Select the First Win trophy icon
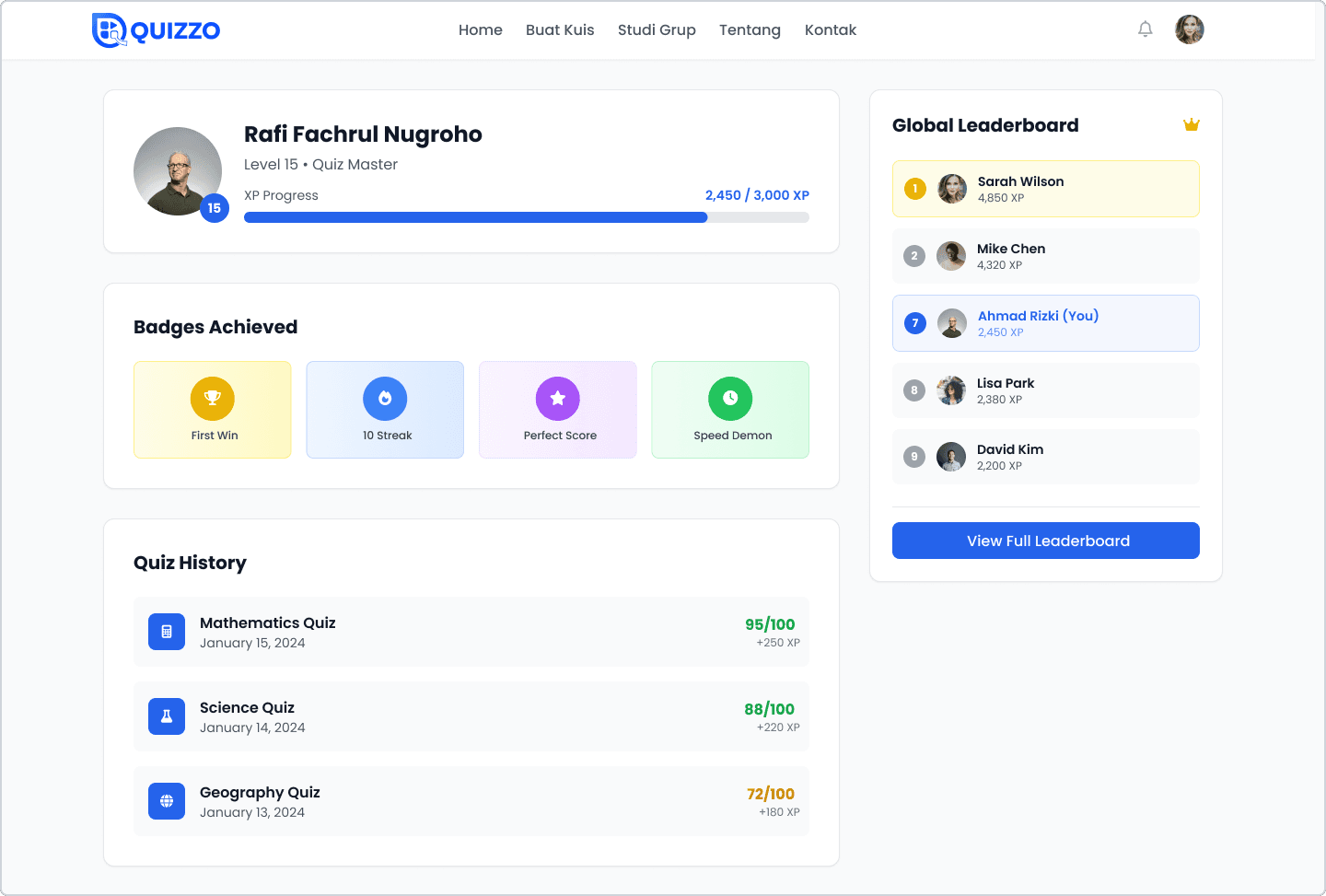Screen dimensions: 1326x896 (213, 399)
